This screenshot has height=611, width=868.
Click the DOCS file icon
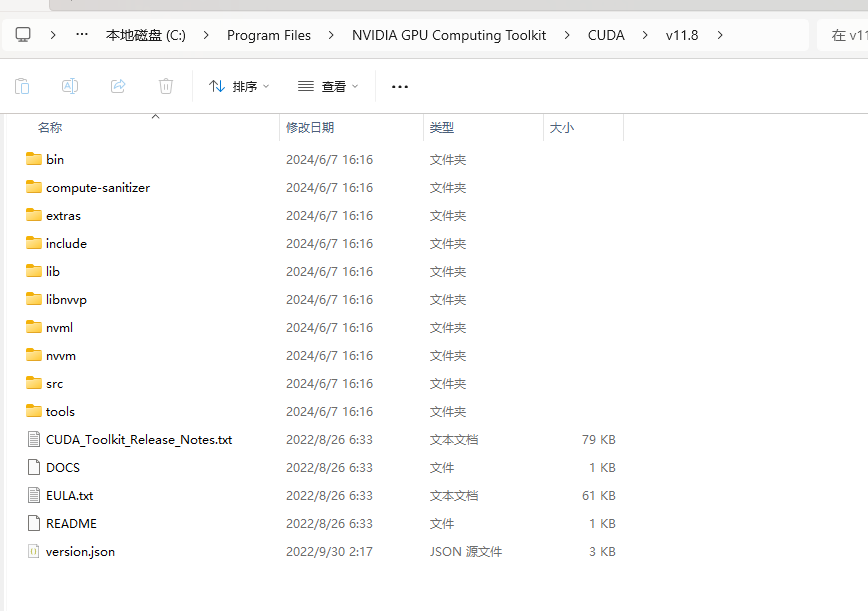(34, 468)
